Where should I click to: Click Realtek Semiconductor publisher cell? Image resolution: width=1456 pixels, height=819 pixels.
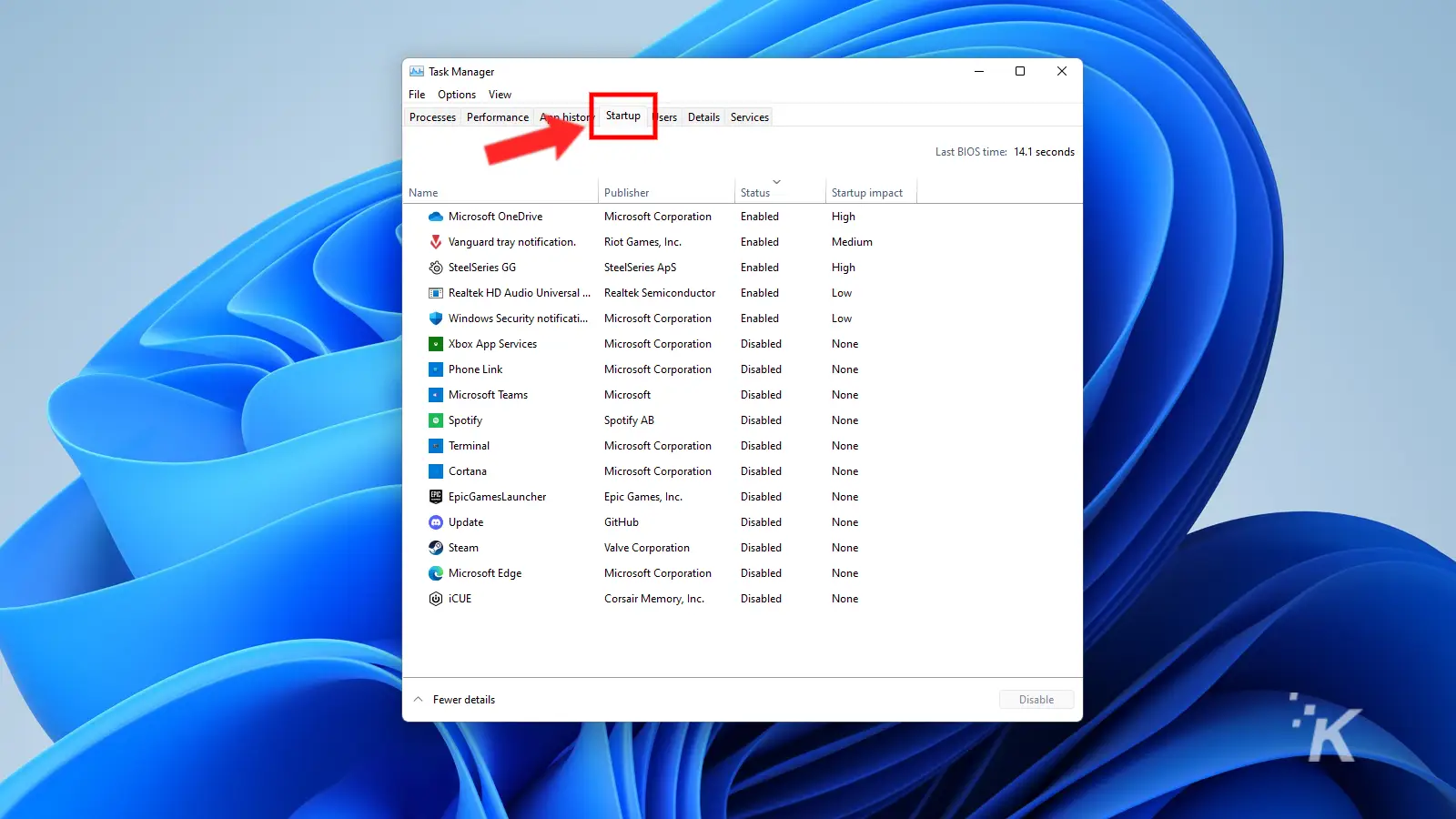pyautogui.click(x=660, y=293)
